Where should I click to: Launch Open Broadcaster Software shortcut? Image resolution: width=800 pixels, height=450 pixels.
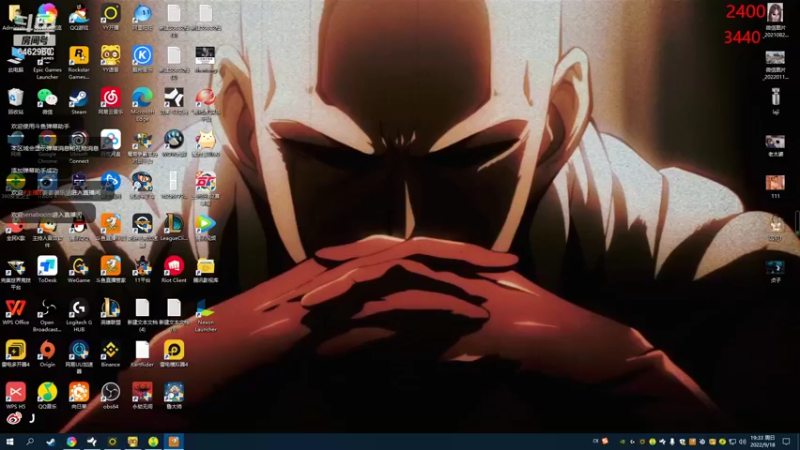pyautogui.click(x=47, y=315)
